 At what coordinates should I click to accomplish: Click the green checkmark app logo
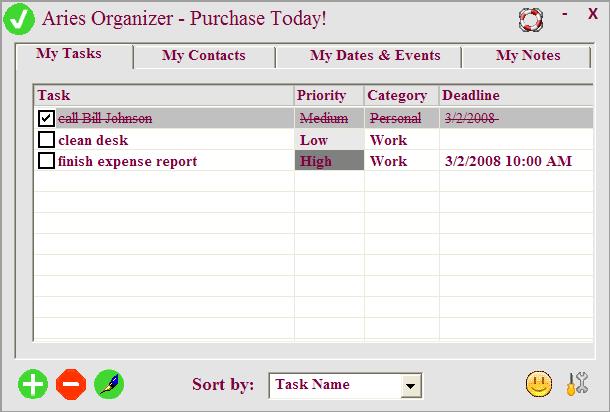[19, 19]
